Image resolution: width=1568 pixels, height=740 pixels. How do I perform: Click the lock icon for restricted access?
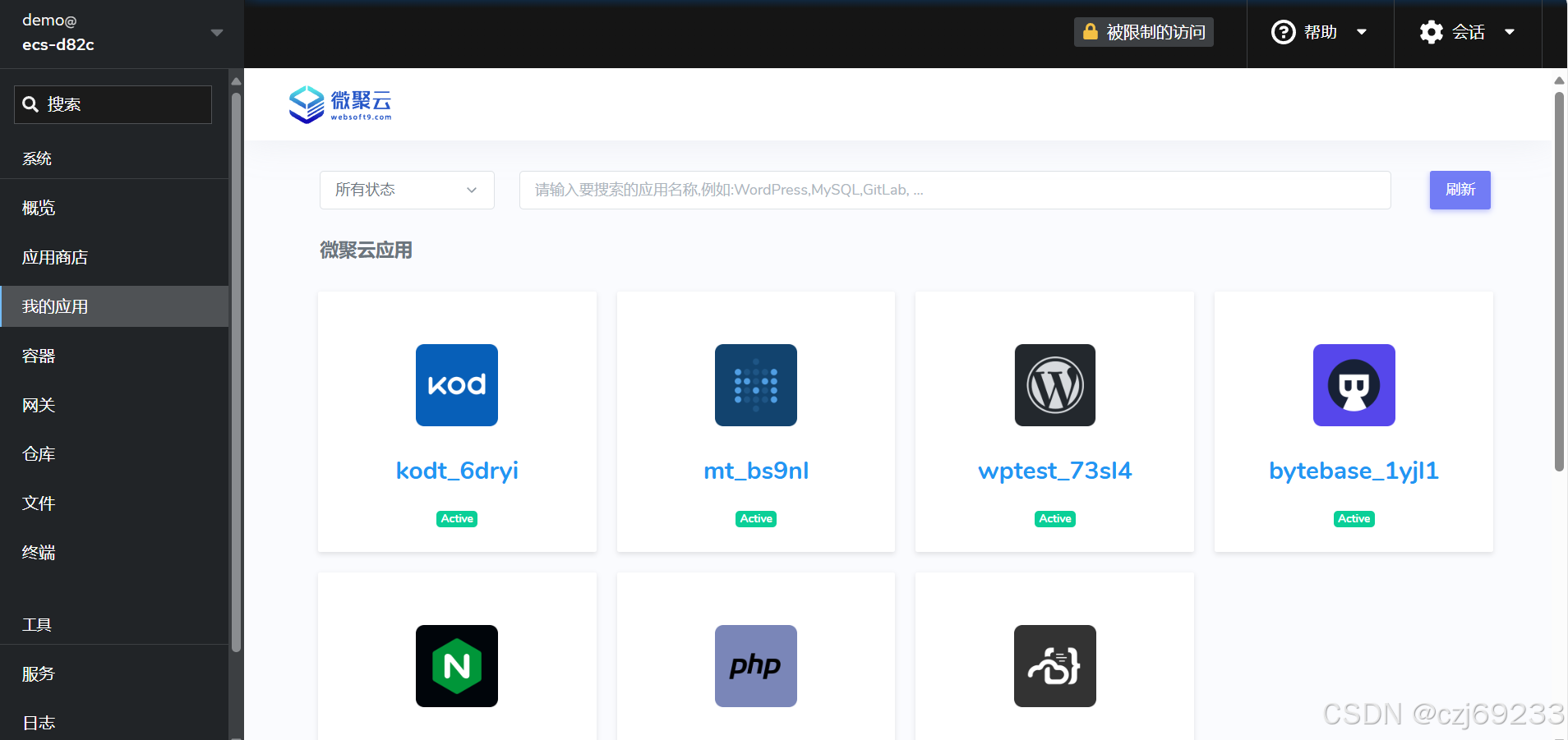click(x=1090, y=32)
